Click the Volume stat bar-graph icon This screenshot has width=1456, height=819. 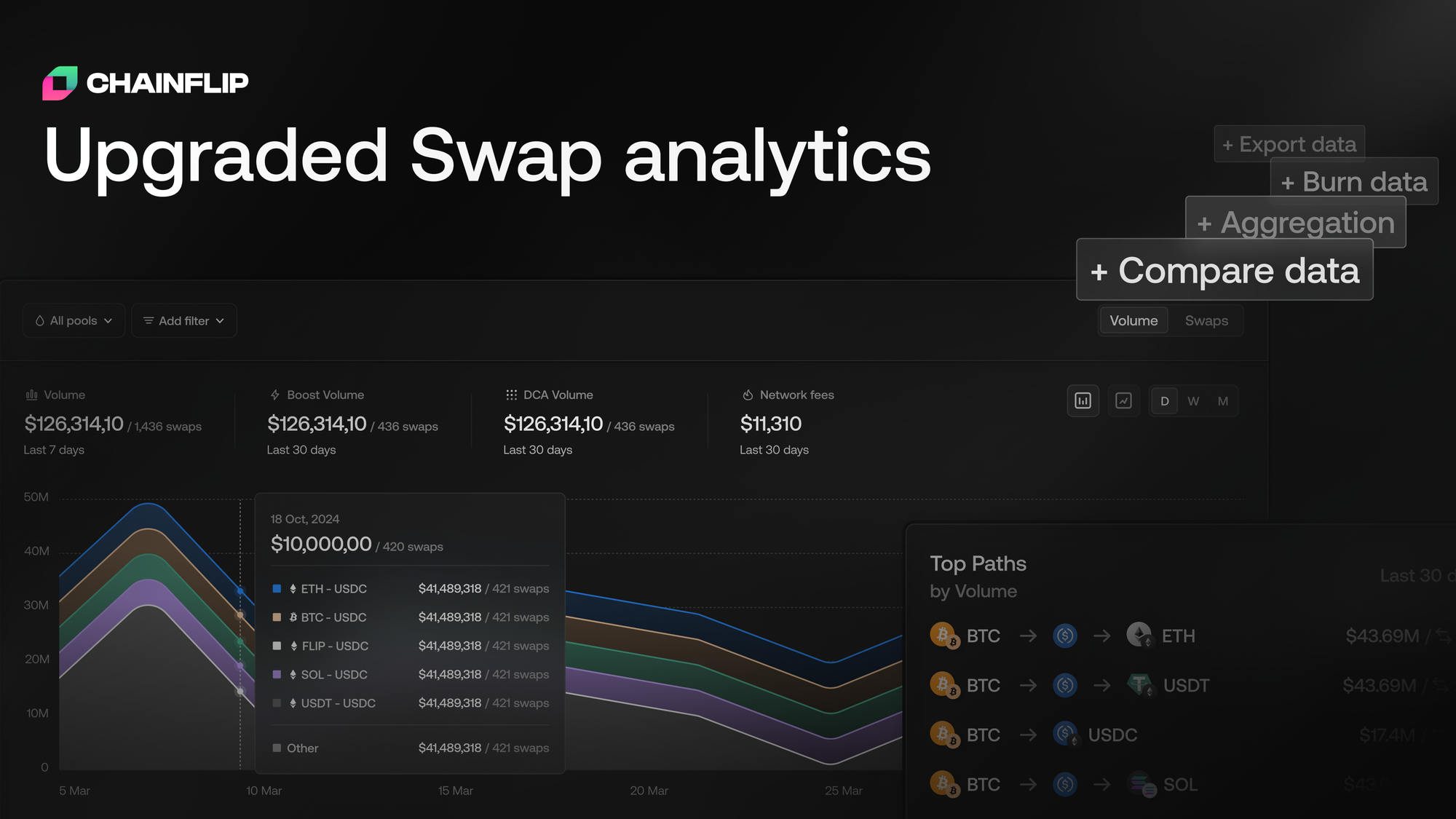click(31, 395)
